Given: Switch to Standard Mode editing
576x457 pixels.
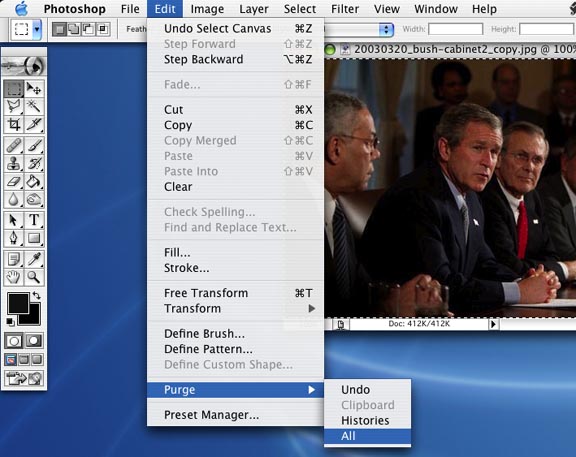Looking at the screenshot, I should coord(14,341).
